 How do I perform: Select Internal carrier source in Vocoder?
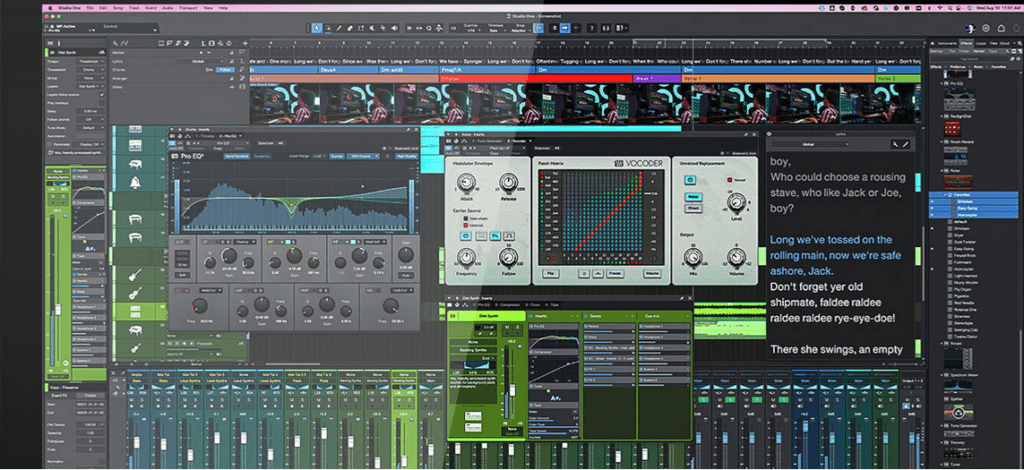pyautogui.click(x=466, y=225)
